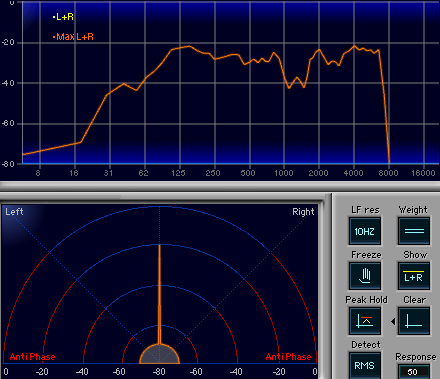Viewport: 440px width, 379px height.
Task: Expand the small arrow beside Clear button
Action: tap(393, 321)
